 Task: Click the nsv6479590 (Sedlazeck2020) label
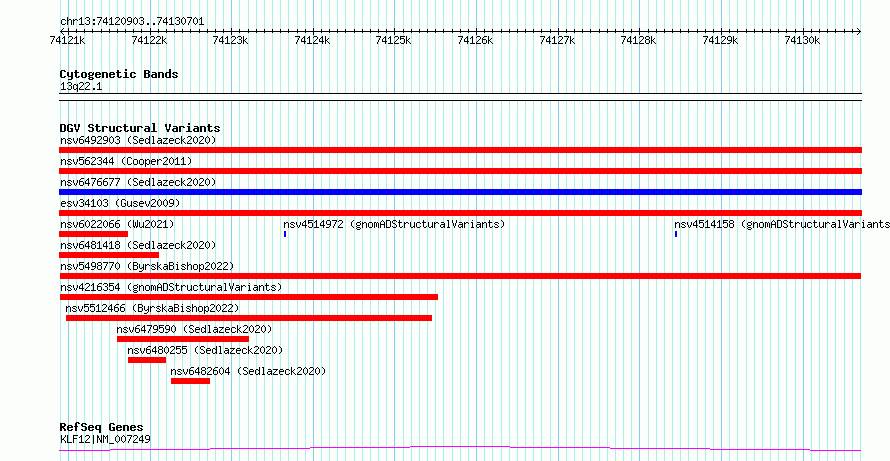pyautogui.click(x=194, y=329)
